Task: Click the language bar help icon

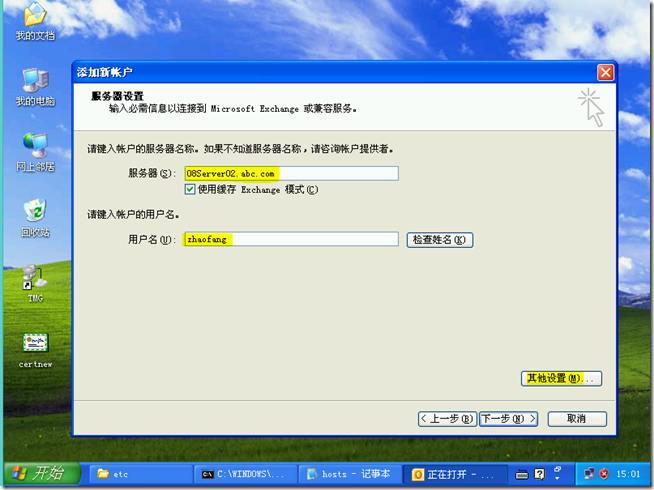Action: point(540,474)
